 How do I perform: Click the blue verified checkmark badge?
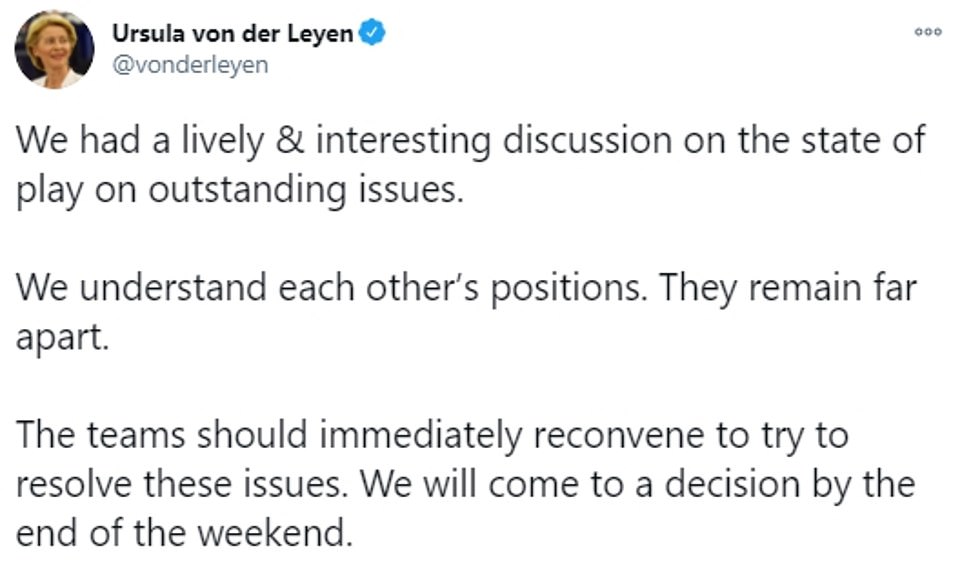[x=372, y=33]
